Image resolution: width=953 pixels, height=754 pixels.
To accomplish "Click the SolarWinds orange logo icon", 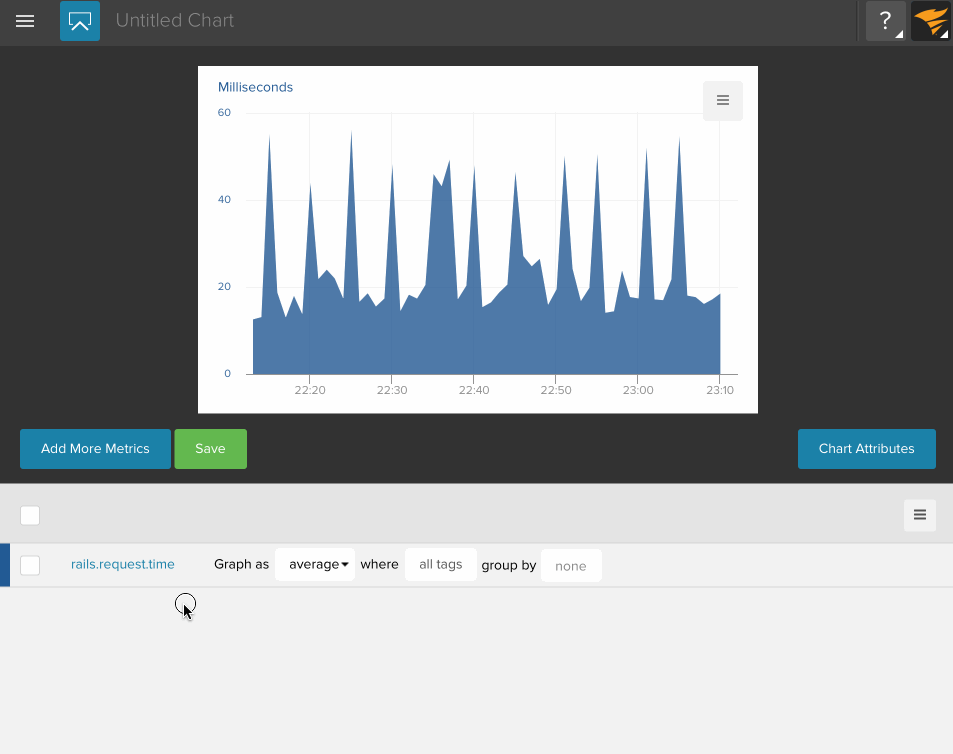I will coord(931,21).
